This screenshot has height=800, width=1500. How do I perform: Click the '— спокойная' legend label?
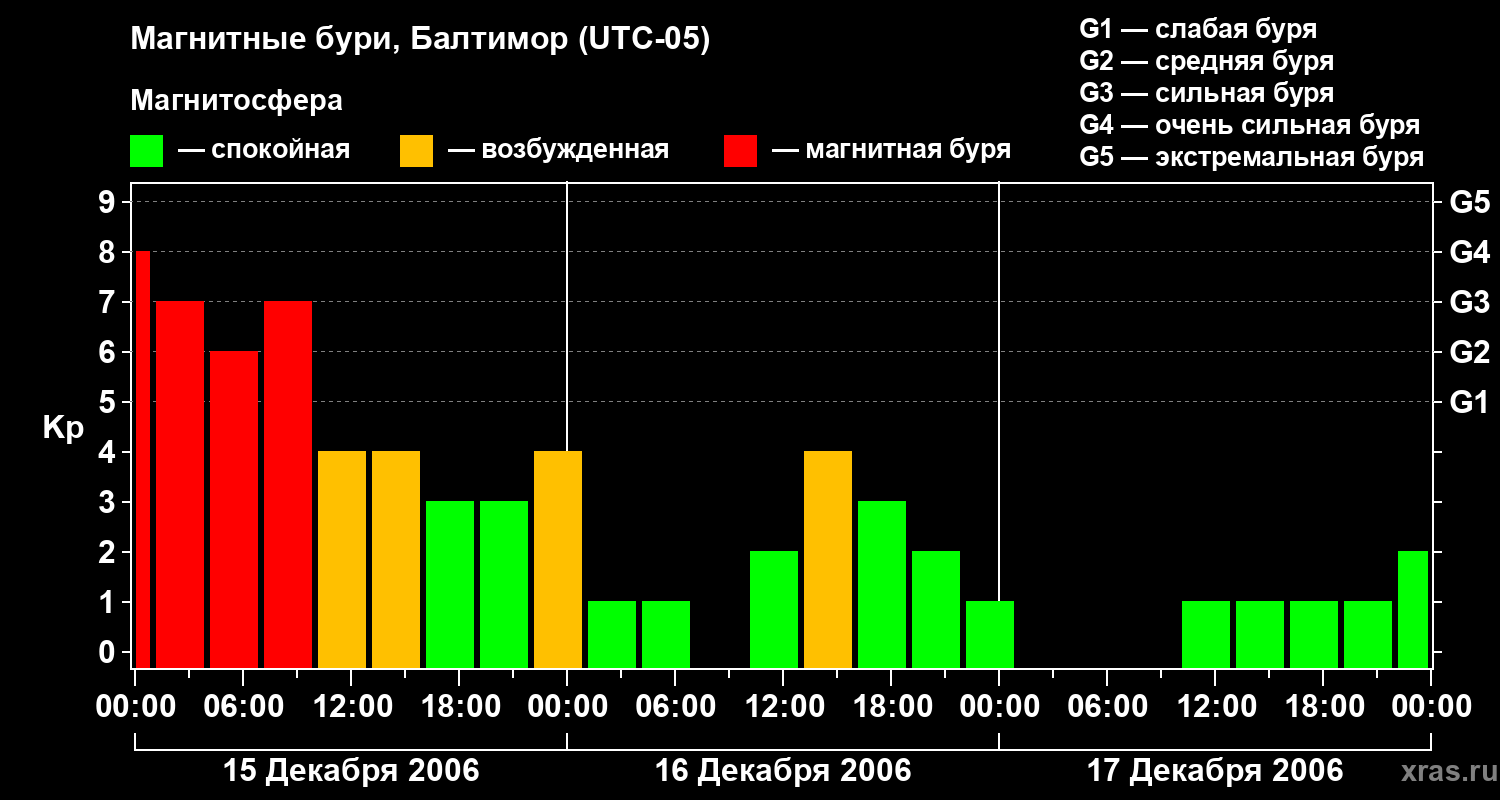[264, 150]
